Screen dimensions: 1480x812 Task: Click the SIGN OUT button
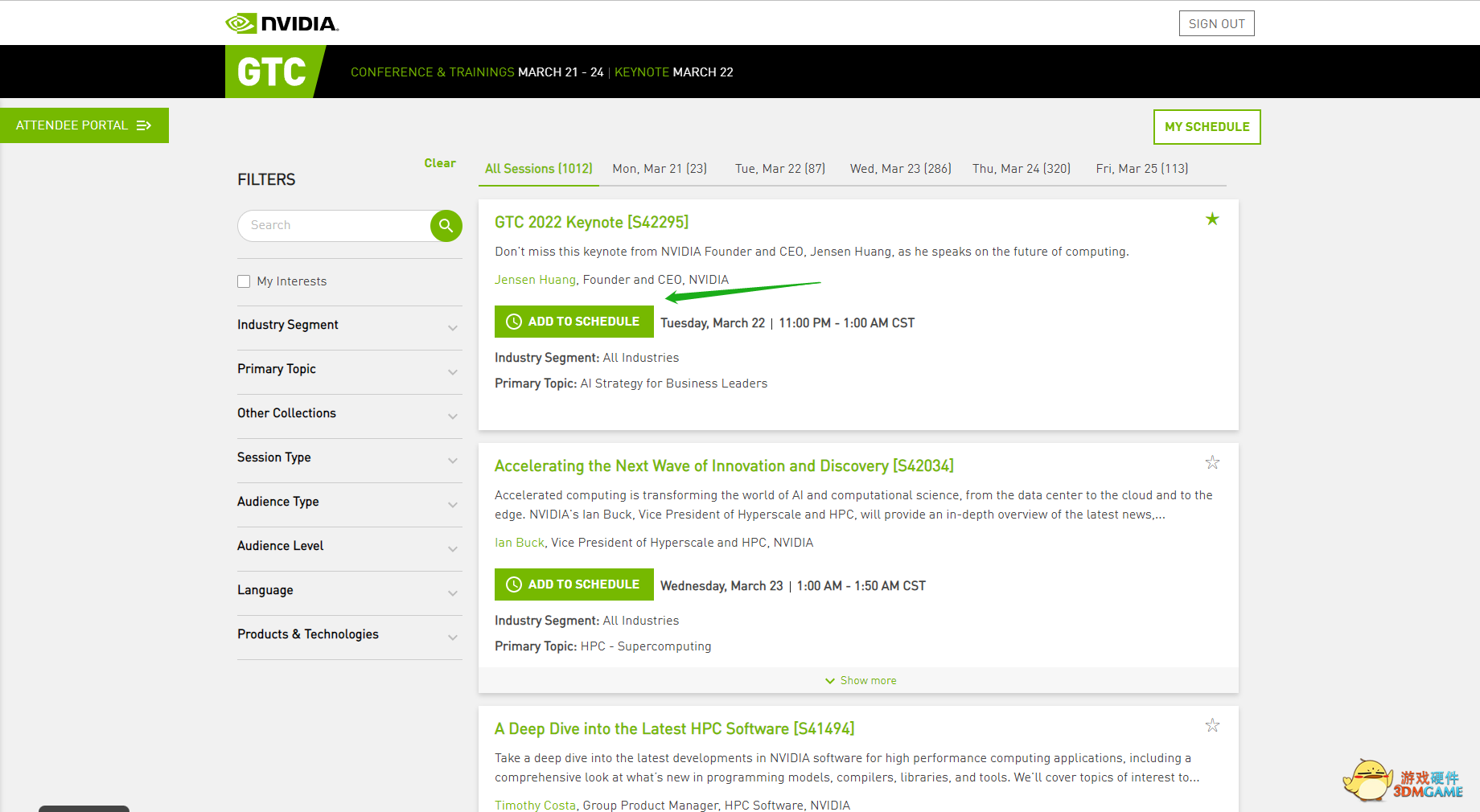[x=1216, y=23]
